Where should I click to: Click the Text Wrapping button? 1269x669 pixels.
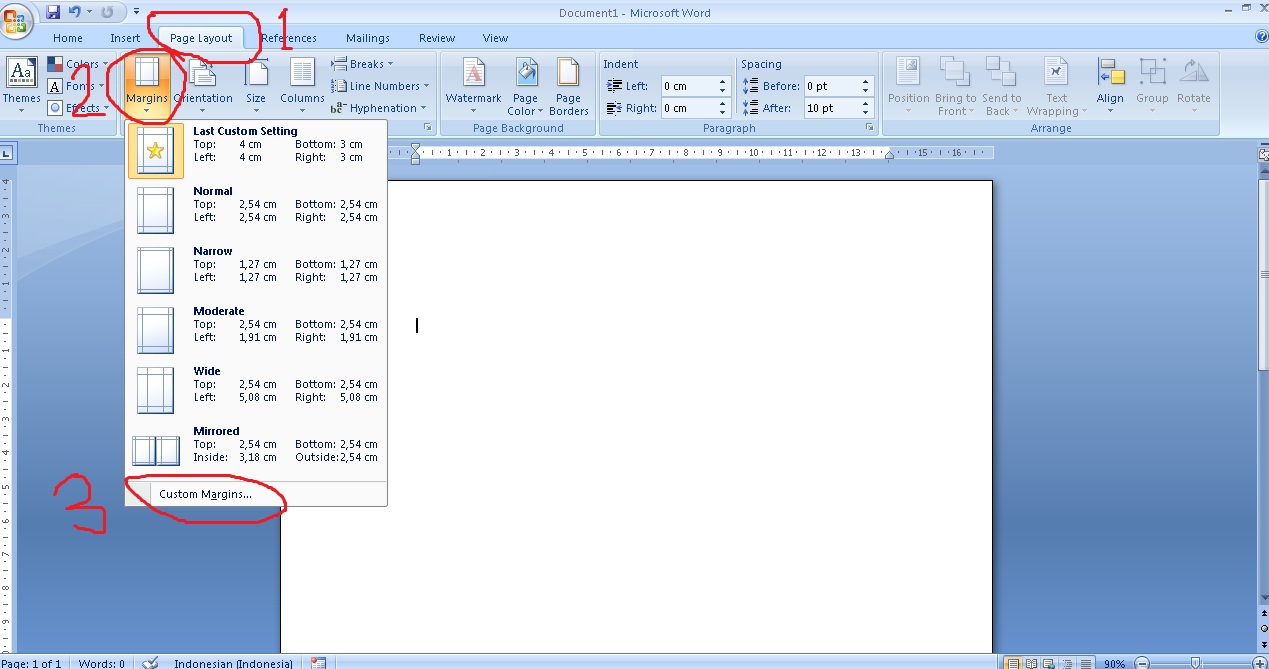[x=1056, y=87]
